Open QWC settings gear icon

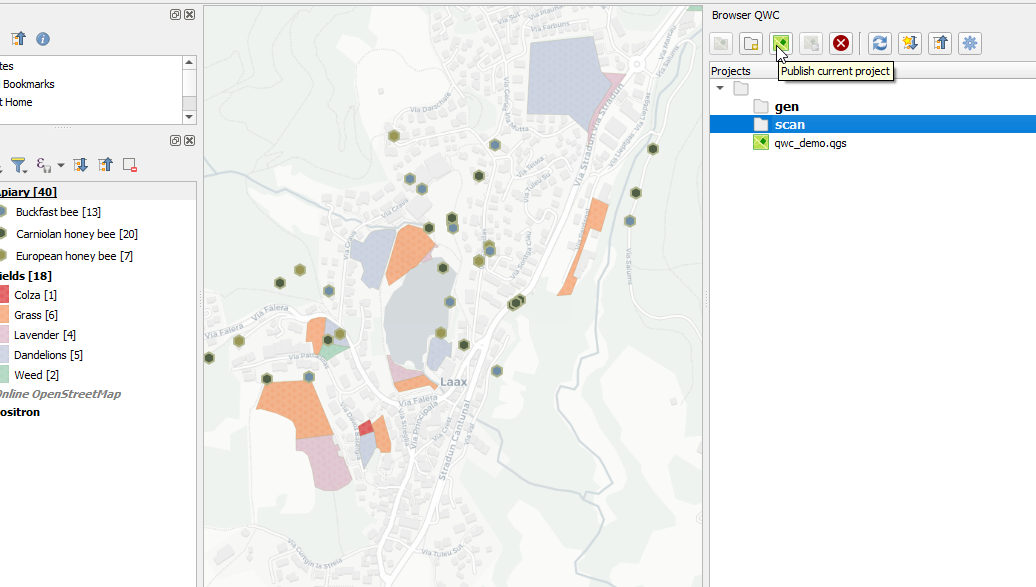[x=969, y=43]
